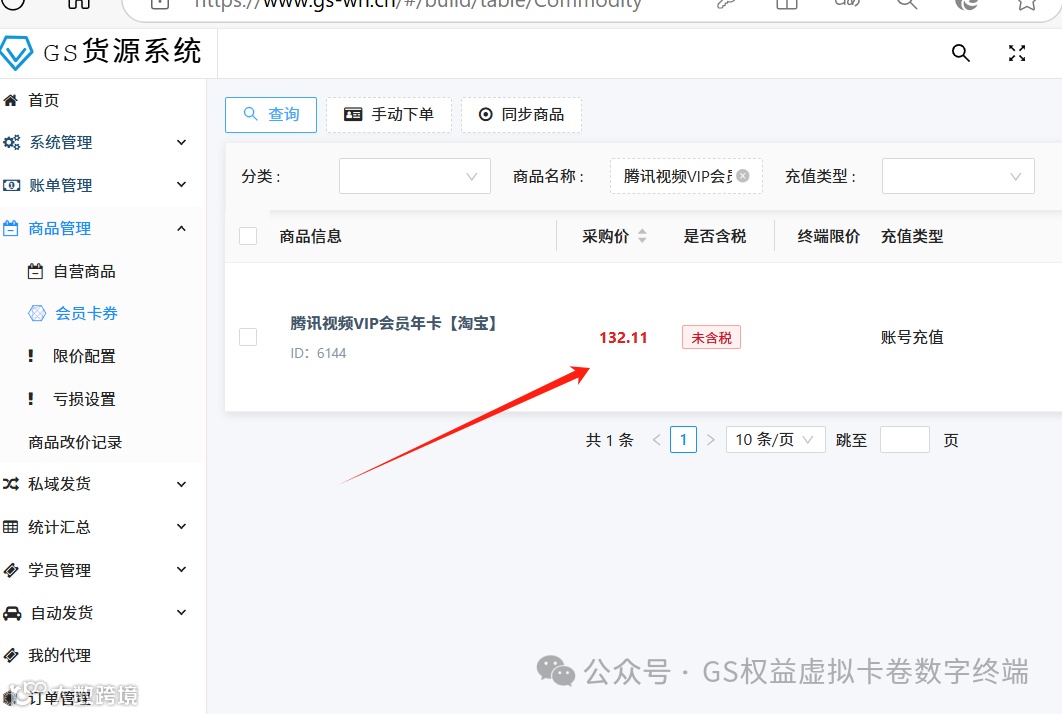1062x714 pixels.
Task: Open the 限价配置 submenu item
Action: 84,356
